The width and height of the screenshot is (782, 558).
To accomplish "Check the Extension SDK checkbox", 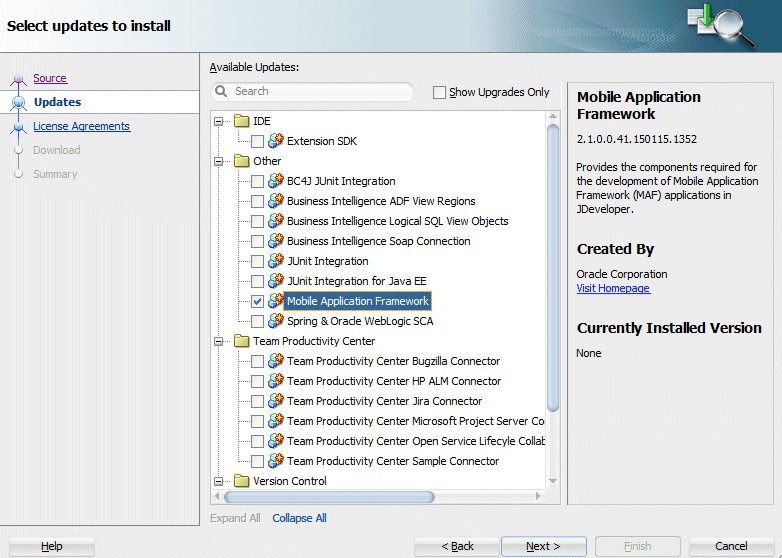I will click(x=257, y=142).
